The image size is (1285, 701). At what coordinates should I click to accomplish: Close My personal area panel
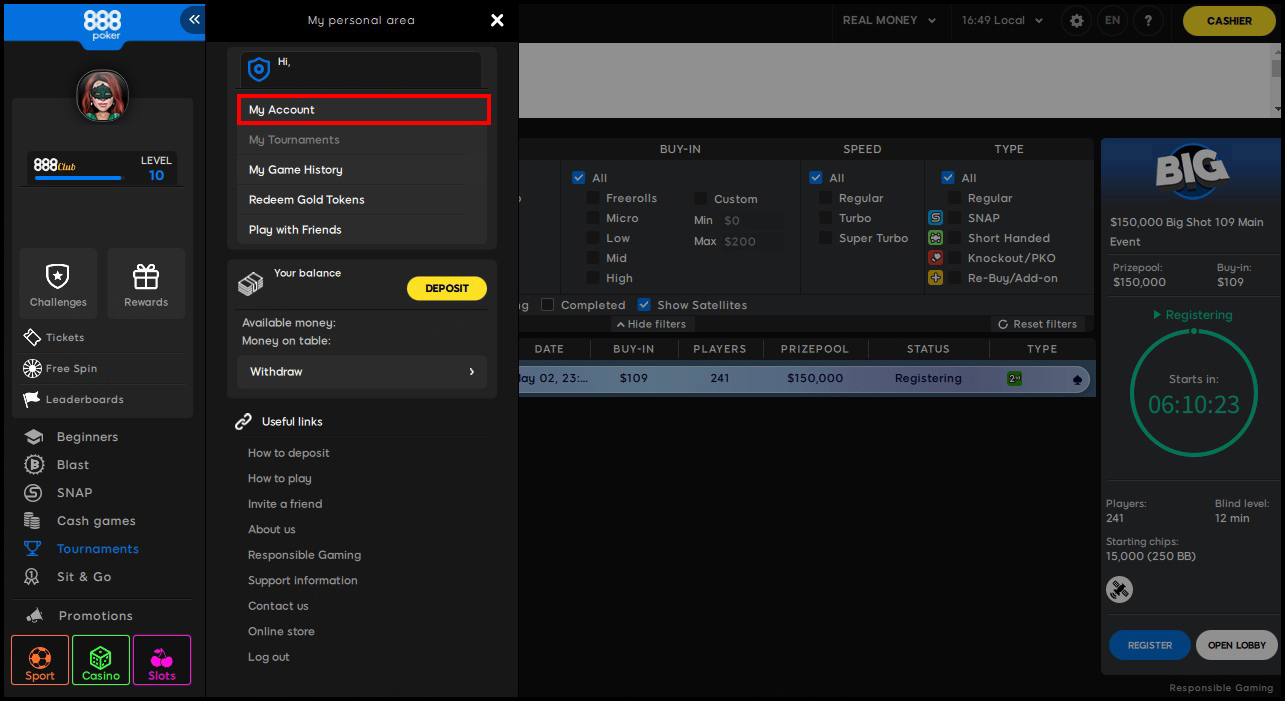pos(497,20)
